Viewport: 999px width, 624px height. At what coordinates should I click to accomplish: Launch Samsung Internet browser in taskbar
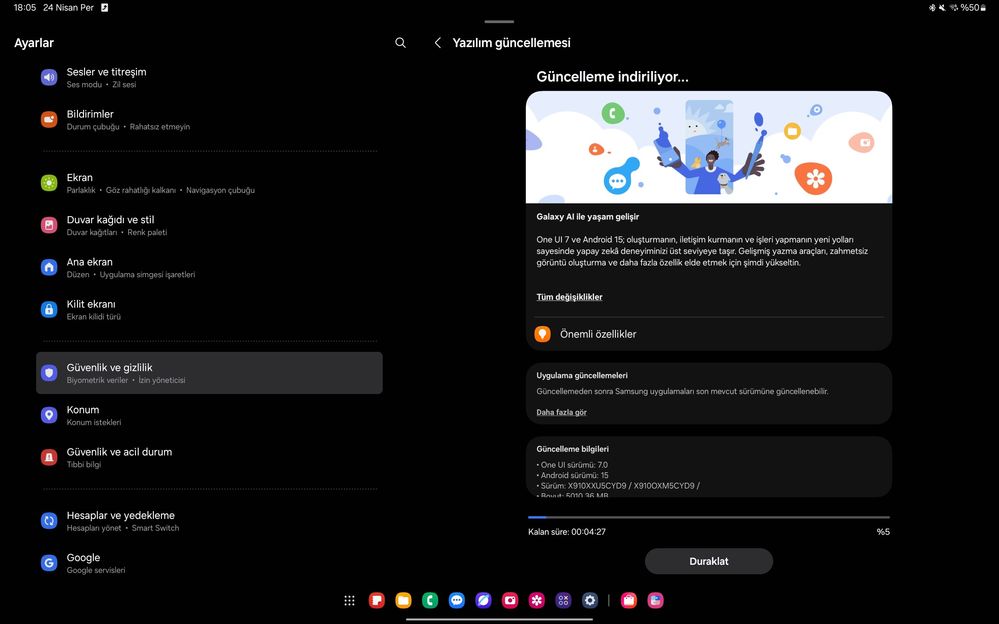(x=484, y=600)
